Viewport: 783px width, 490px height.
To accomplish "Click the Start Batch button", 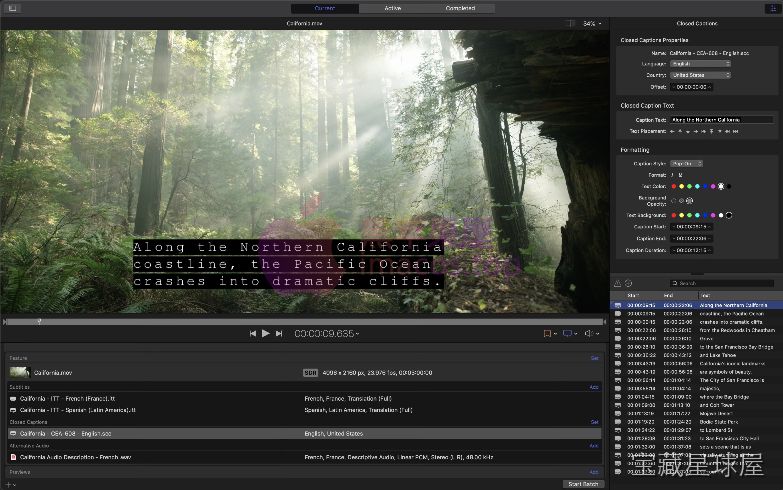I will click(583, 484).
